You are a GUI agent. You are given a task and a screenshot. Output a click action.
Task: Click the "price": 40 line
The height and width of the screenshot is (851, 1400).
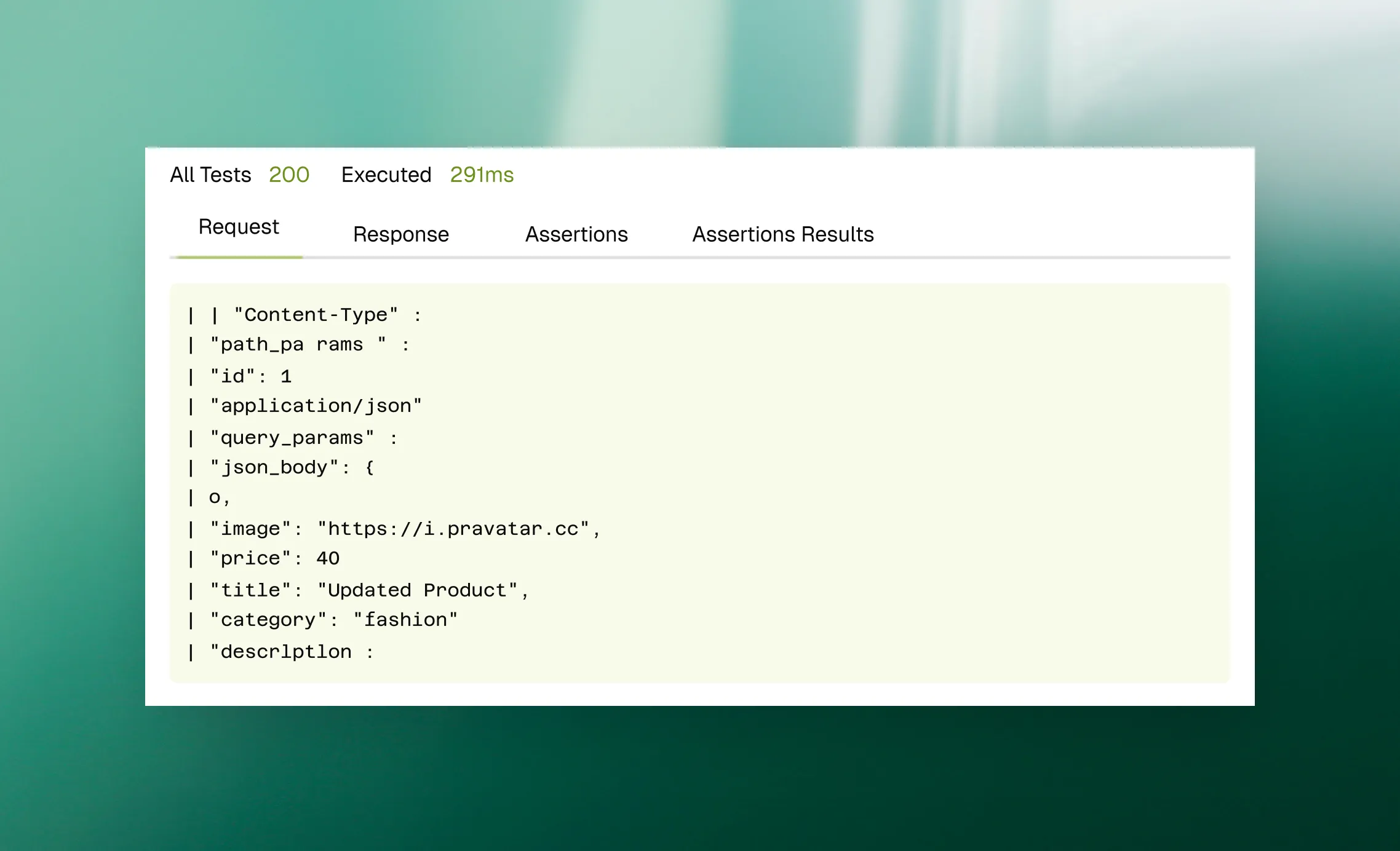(274, 559)
